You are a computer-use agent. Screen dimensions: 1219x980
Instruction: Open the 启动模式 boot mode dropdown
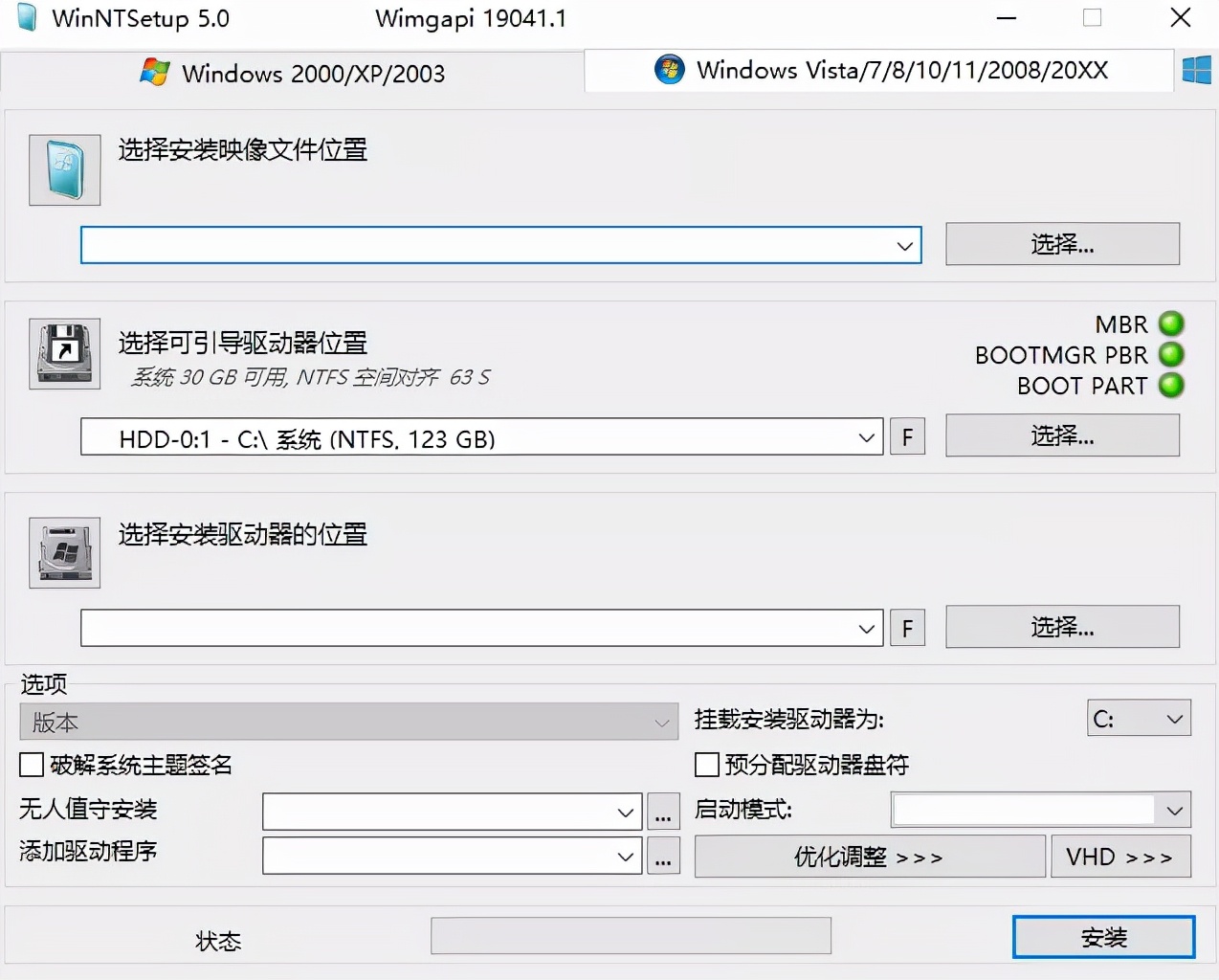1174,810
